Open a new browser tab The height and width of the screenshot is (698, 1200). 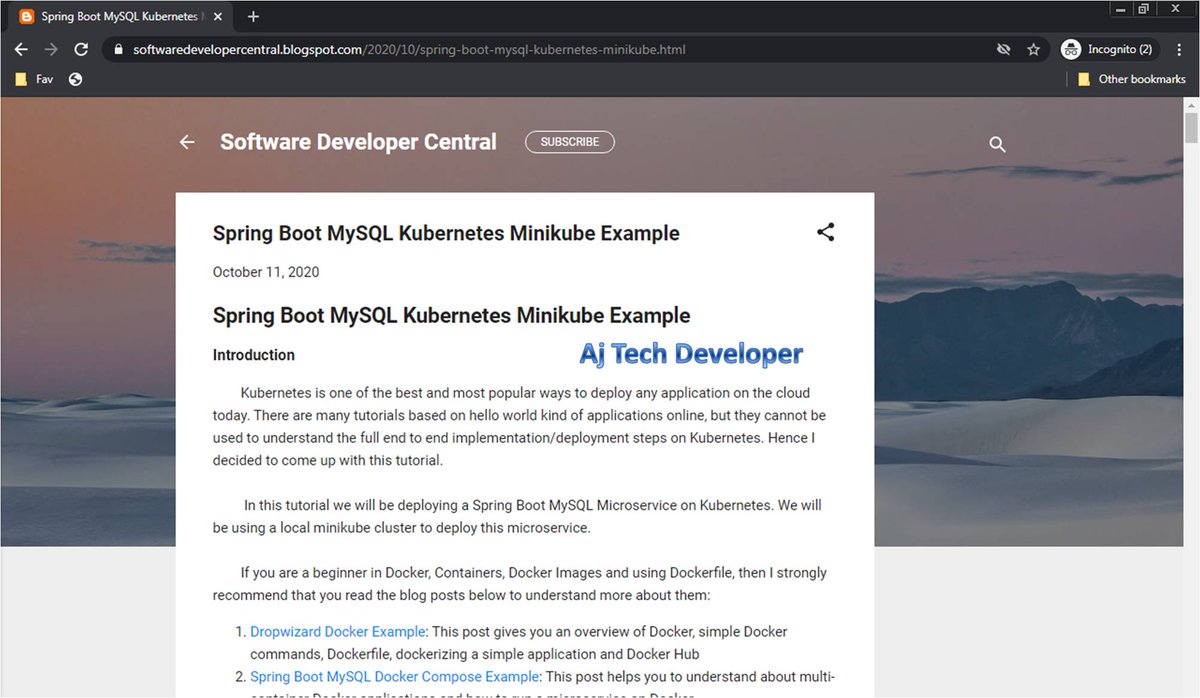click(x=253, y=16)
